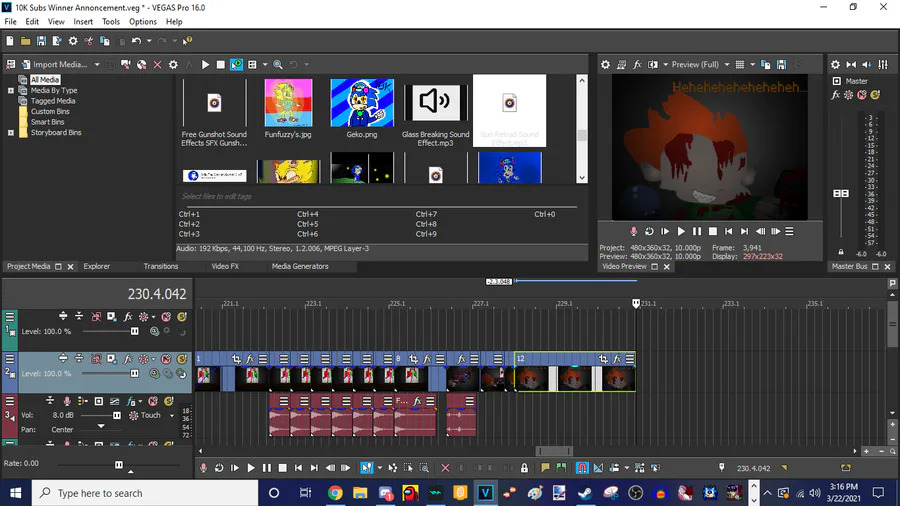Switch to the Media Generators tab
The width and height of the screenshot is (900, 506).
click(x=300, y=266)
